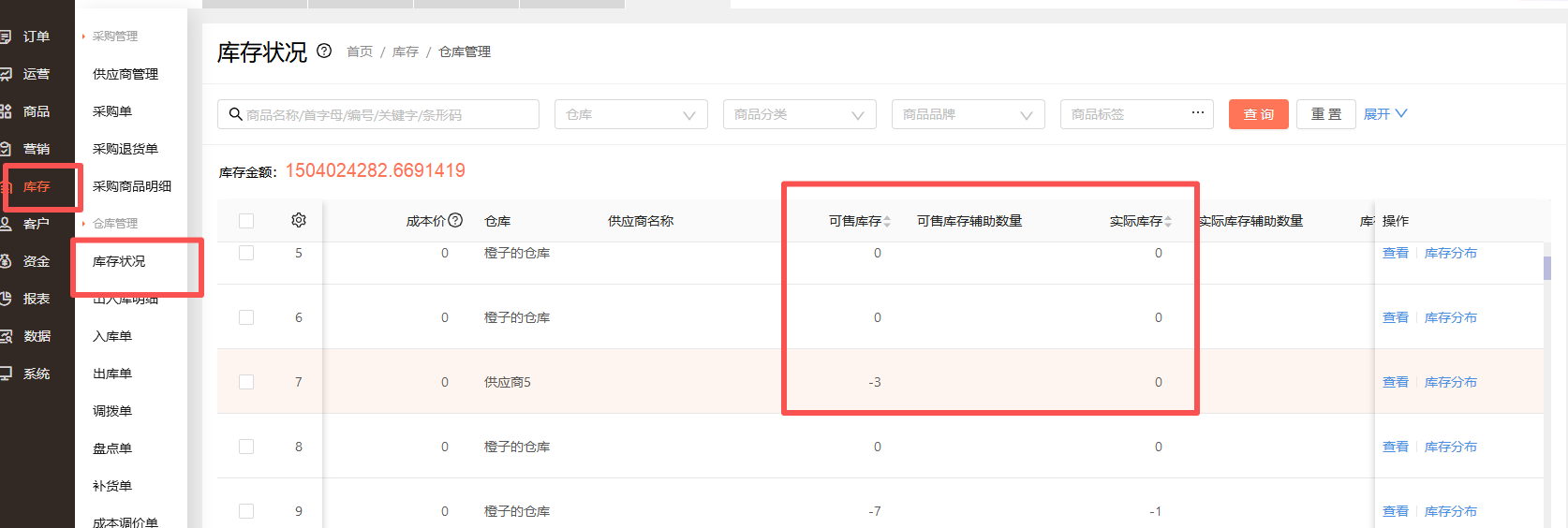
Task: Collapse the 仓库管理 menu group
Action: pyautogui.click(x=111, y=224)
